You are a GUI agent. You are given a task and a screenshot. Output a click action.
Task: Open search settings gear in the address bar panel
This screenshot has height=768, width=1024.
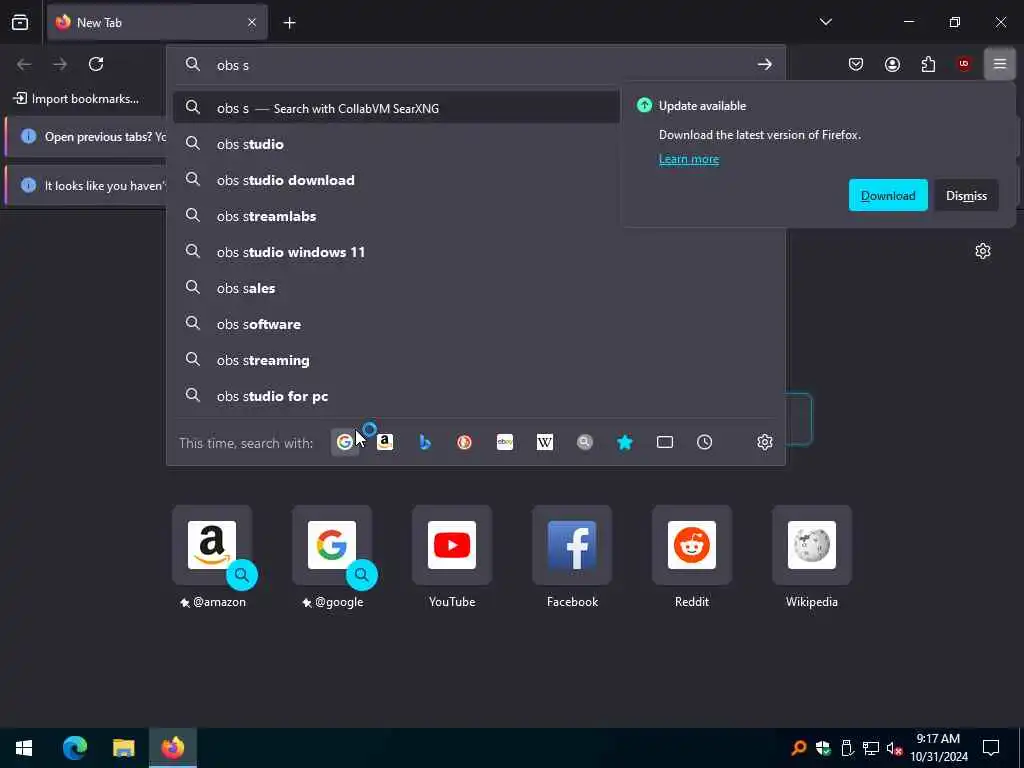tap(765, 443)
